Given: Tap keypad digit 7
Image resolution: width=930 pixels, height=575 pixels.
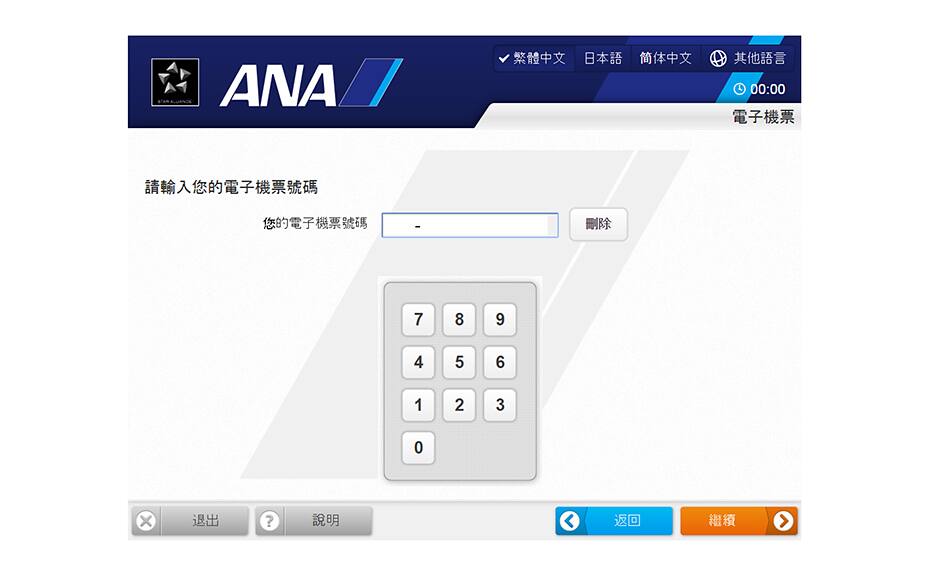Looking at the screenshot, I should pyautogui.click(x=418, y=319).
